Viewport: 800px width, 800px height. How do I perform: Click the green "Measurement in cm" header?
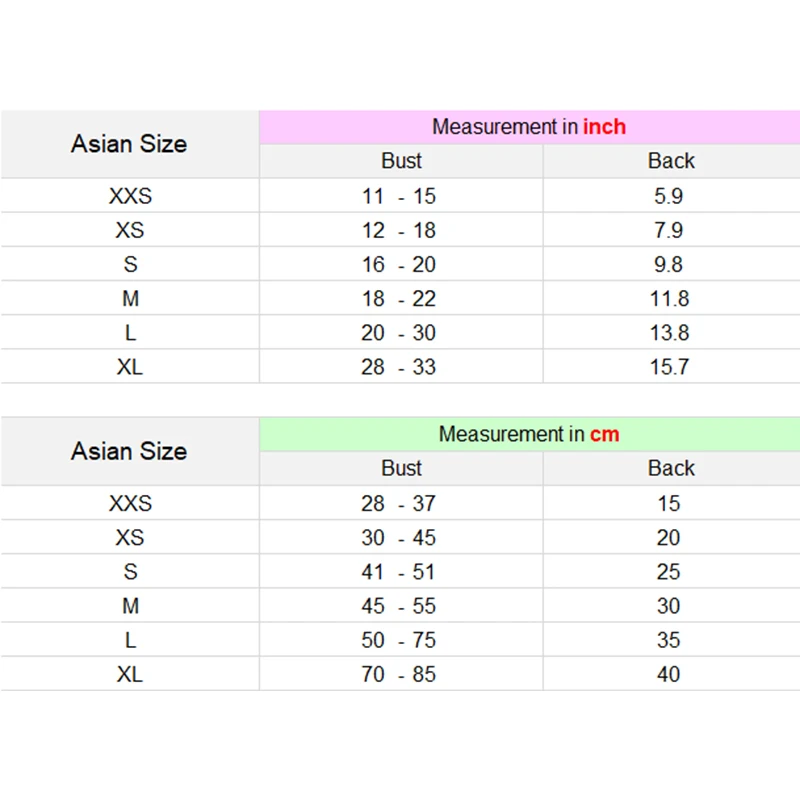click(528, 434)
